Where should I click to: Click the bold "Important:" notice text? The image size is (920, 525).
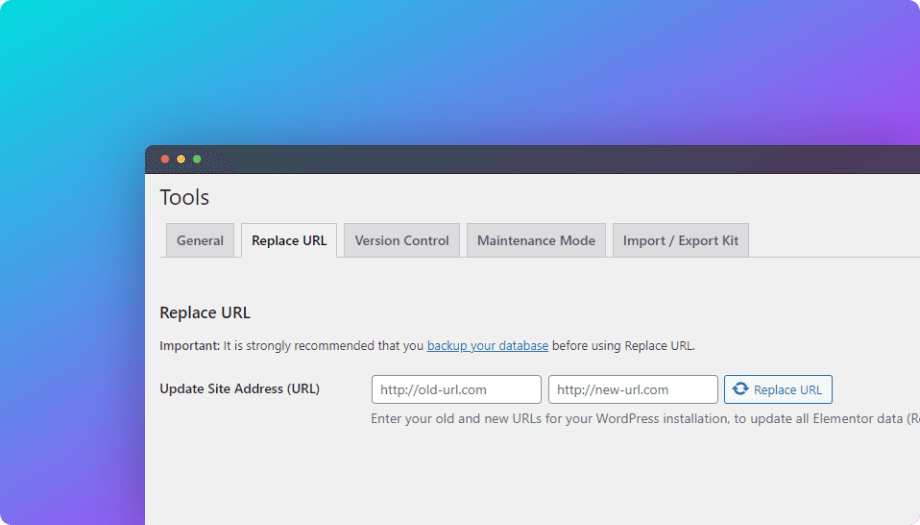pos(190,346)
